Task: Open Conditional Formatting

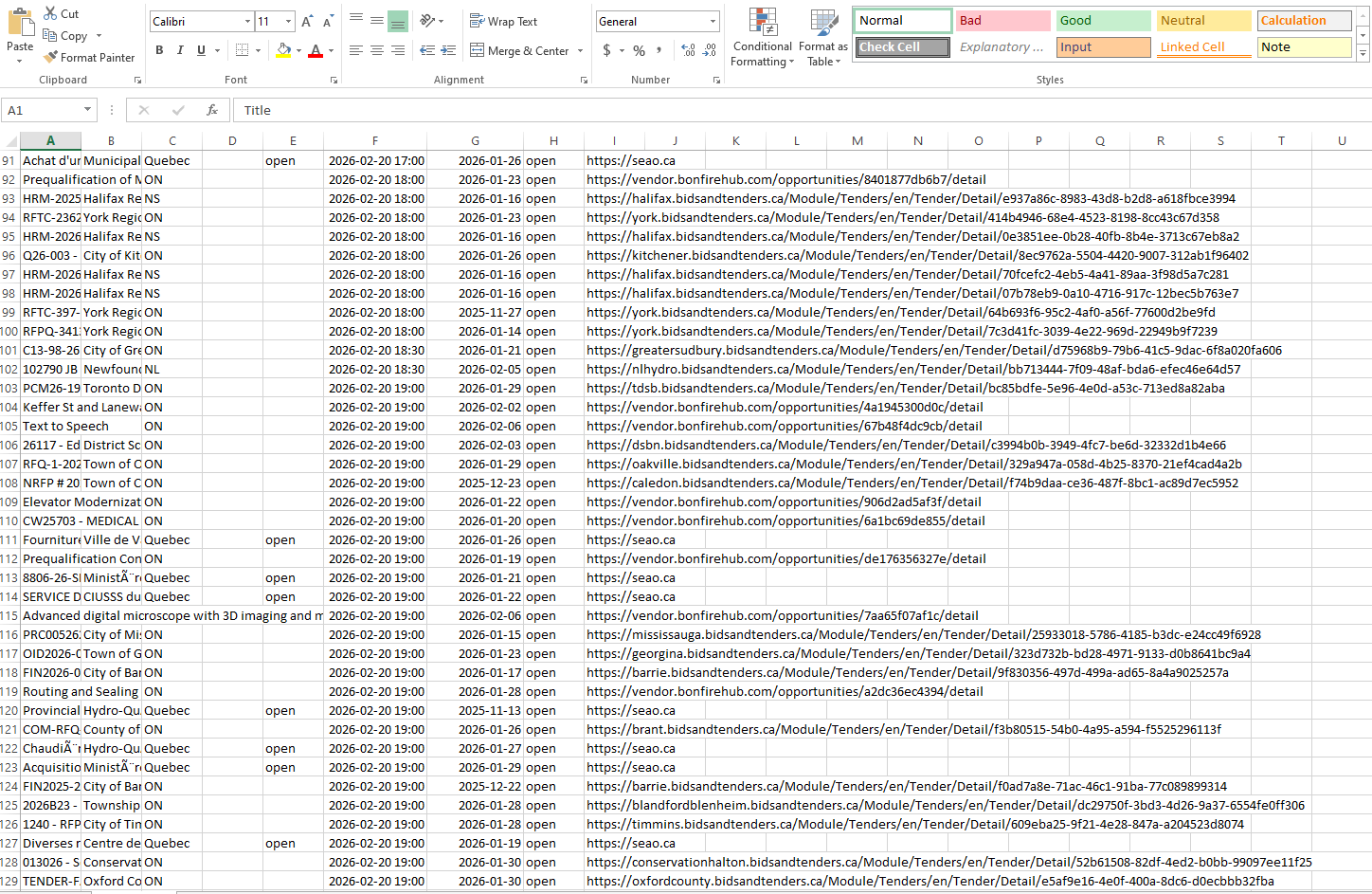Action: click(x=761, y=38)
